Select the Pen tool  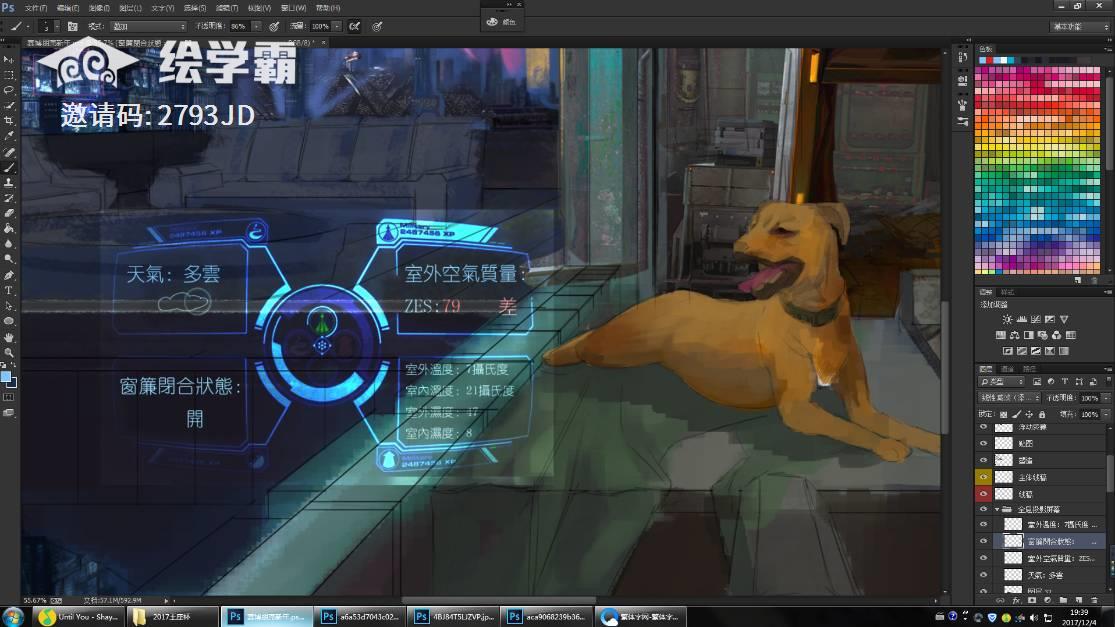(9, 275)
